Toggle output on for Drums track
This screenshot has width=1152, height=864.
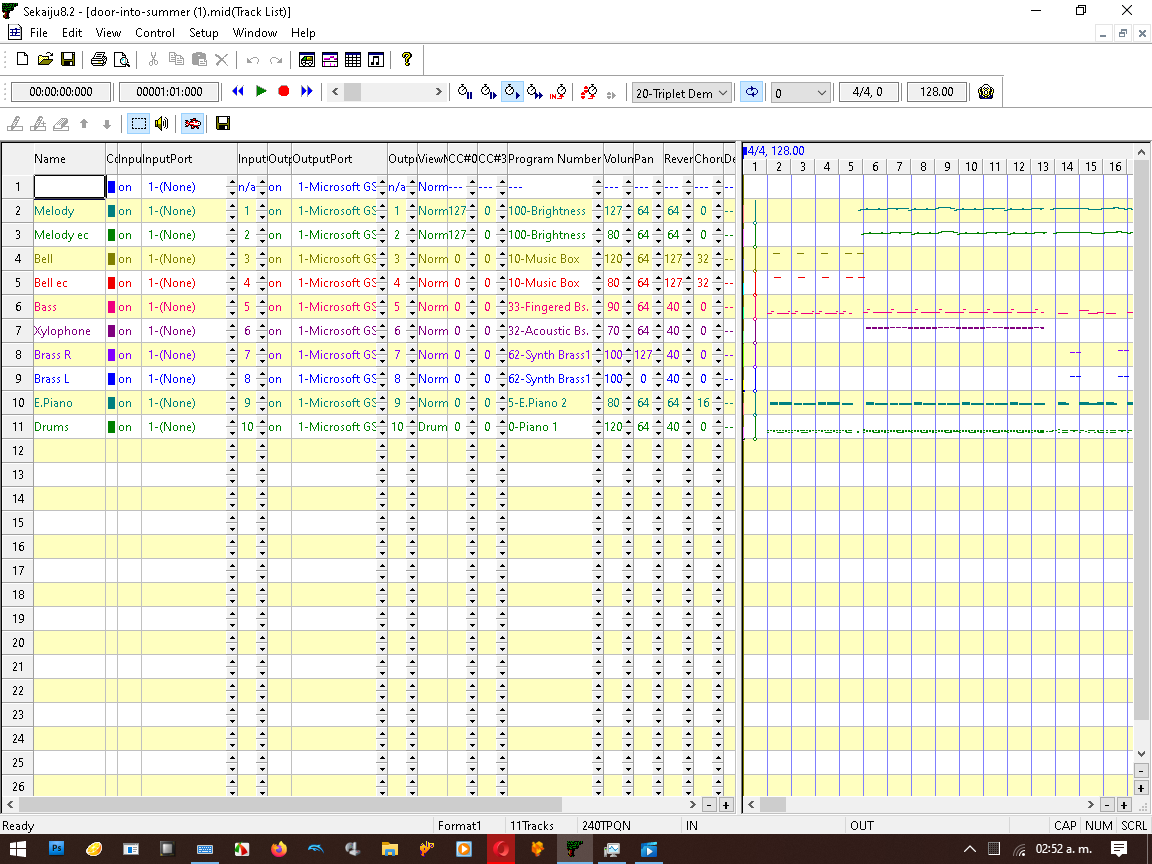275,427
